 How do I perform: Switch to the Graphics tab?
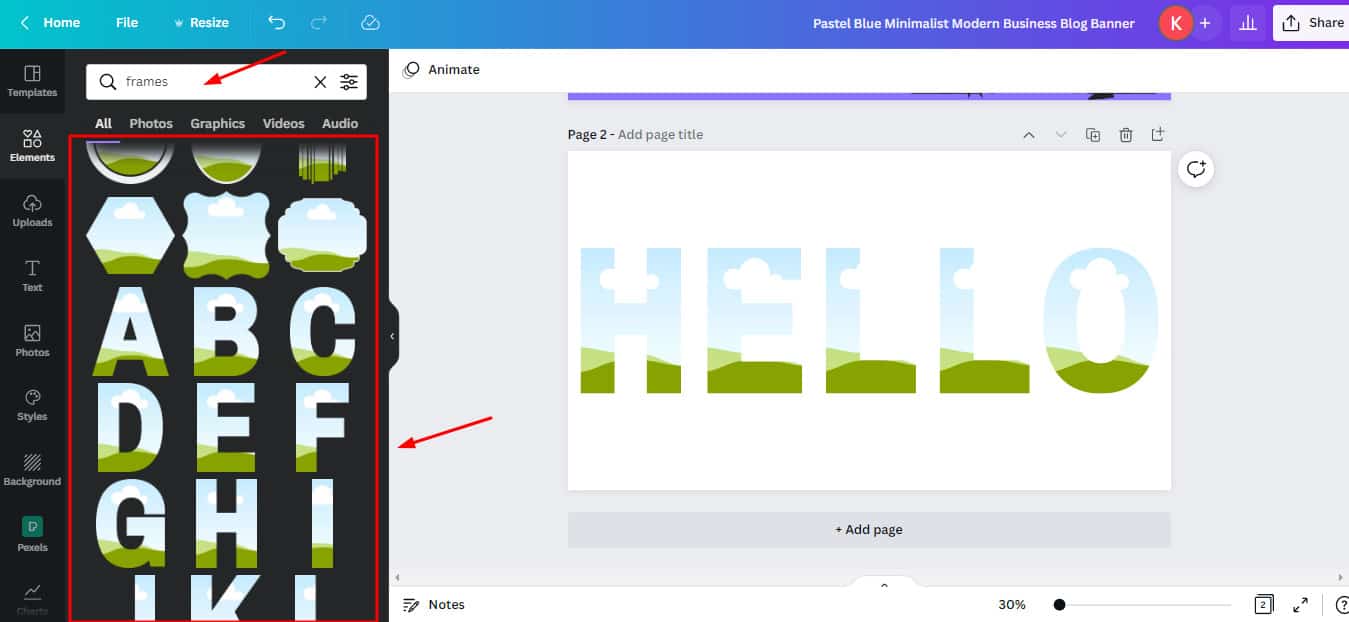pos(217,123)
